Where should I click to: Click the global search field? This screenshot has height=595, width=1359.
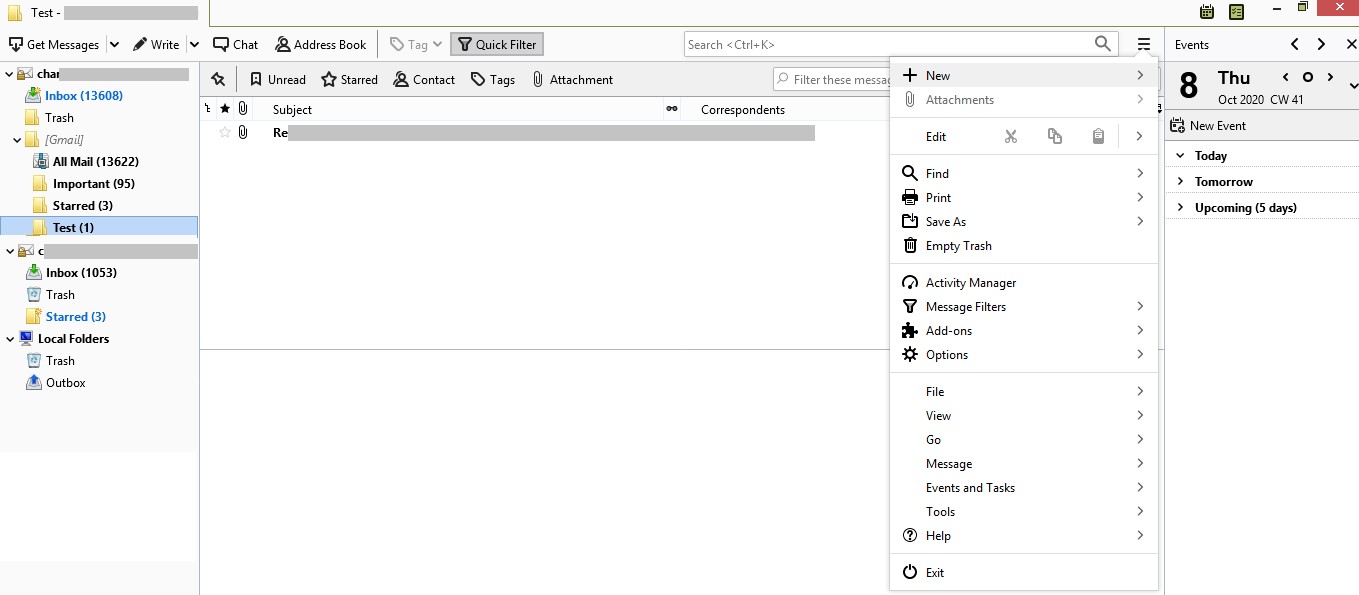pos(888,44)
